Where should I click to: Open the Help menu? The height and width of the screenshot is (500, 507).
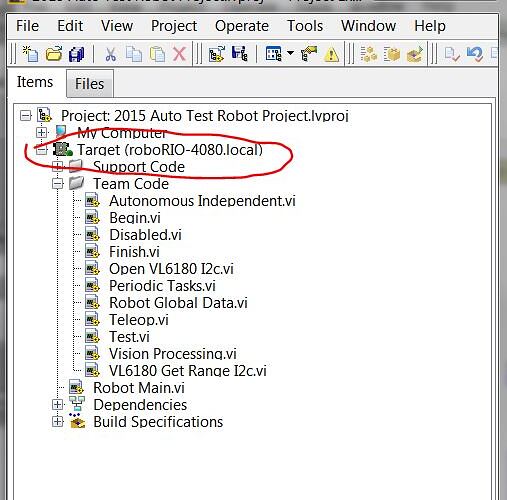430,26
